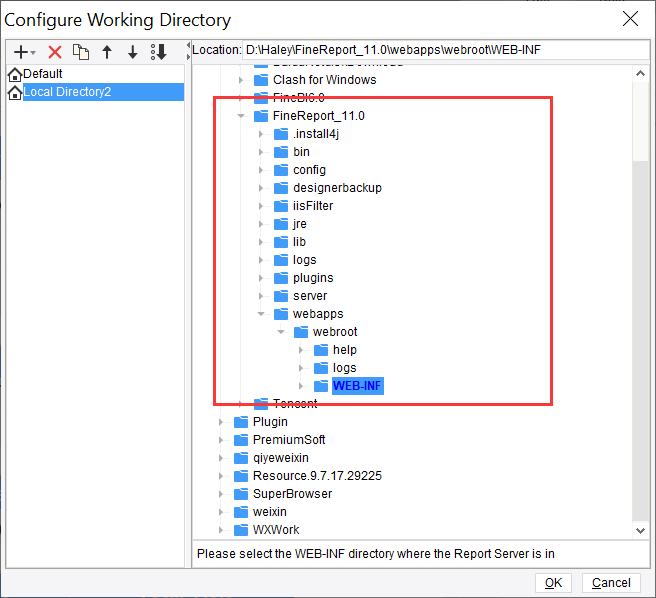
Task: Select the Clash for Windows folder icon
Action: click(261, 80)
